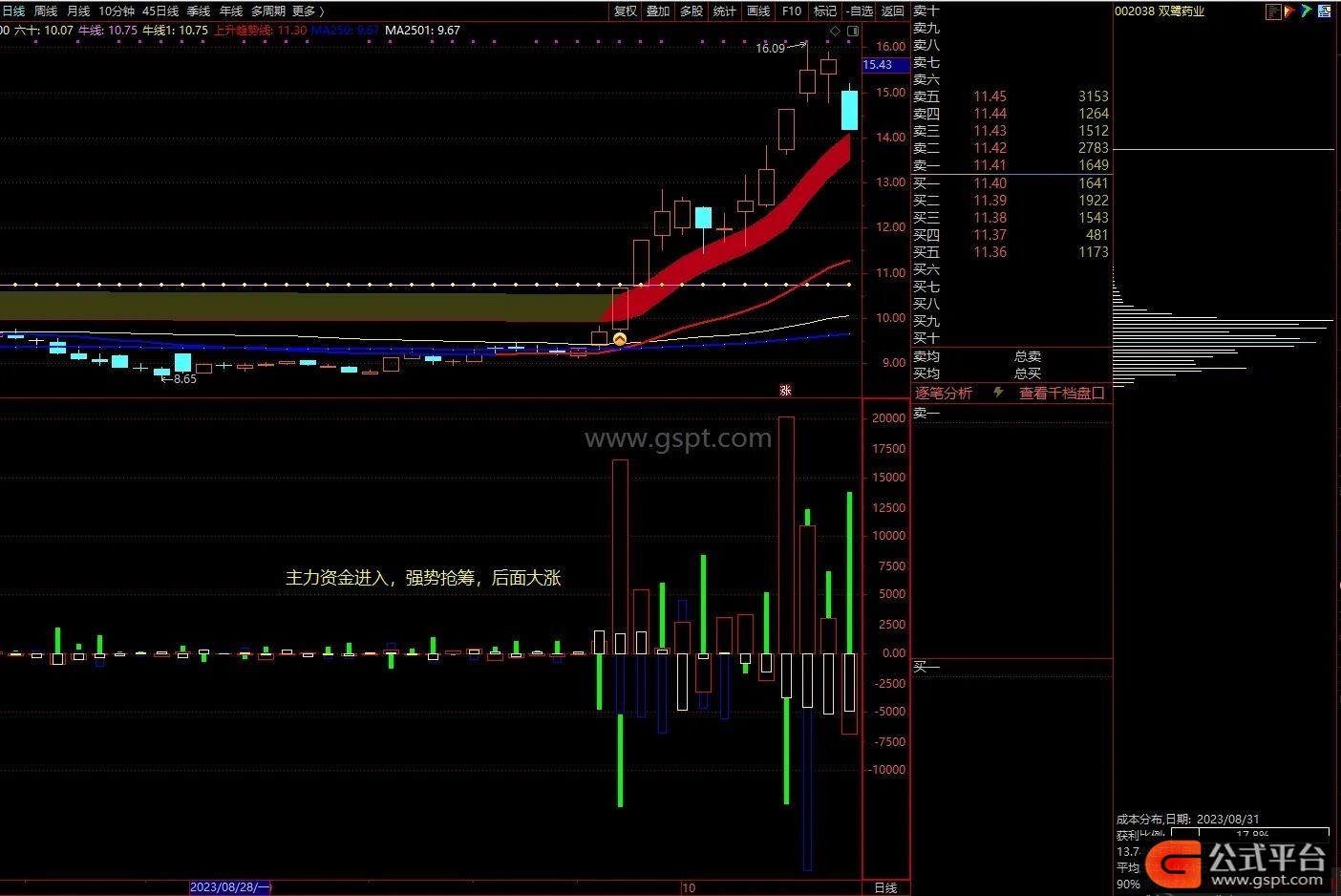This screenshot has height=896, width=1341.
Task: Click the green-blue arrow icon in stock header
Action: click(x=1306, y=11)
